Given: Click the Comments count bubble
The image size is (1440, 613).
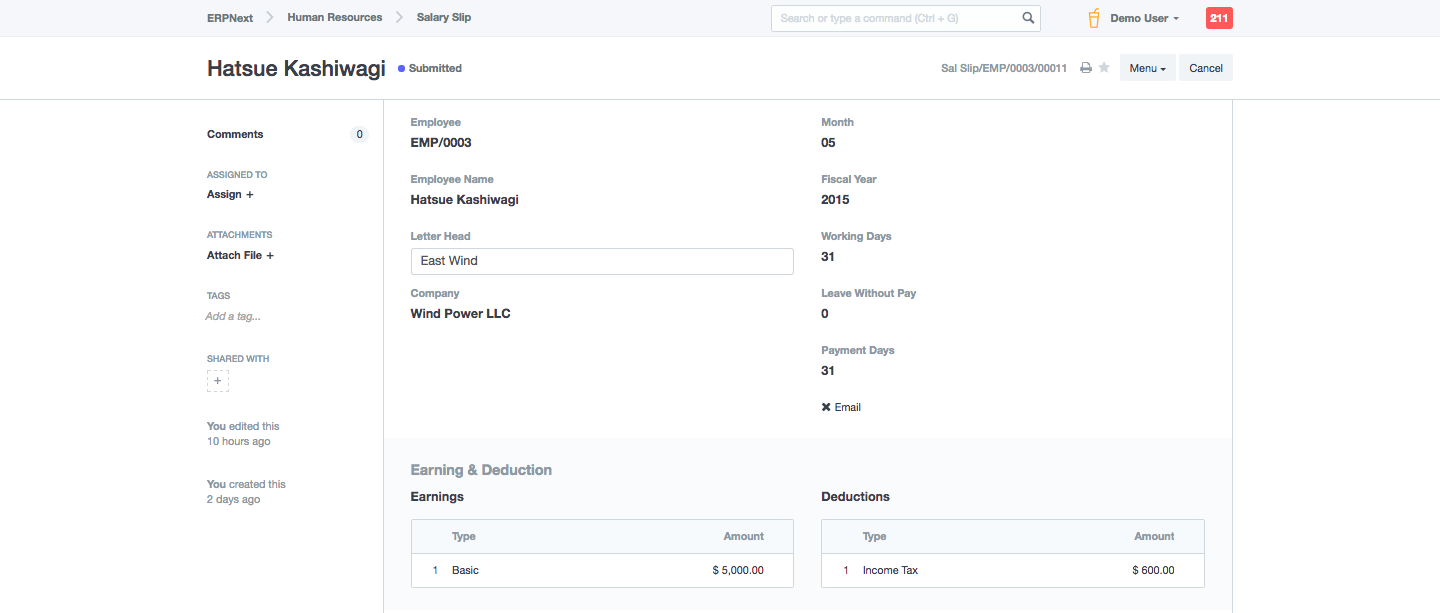Looking at the screenshot, I should pos(359,134).
